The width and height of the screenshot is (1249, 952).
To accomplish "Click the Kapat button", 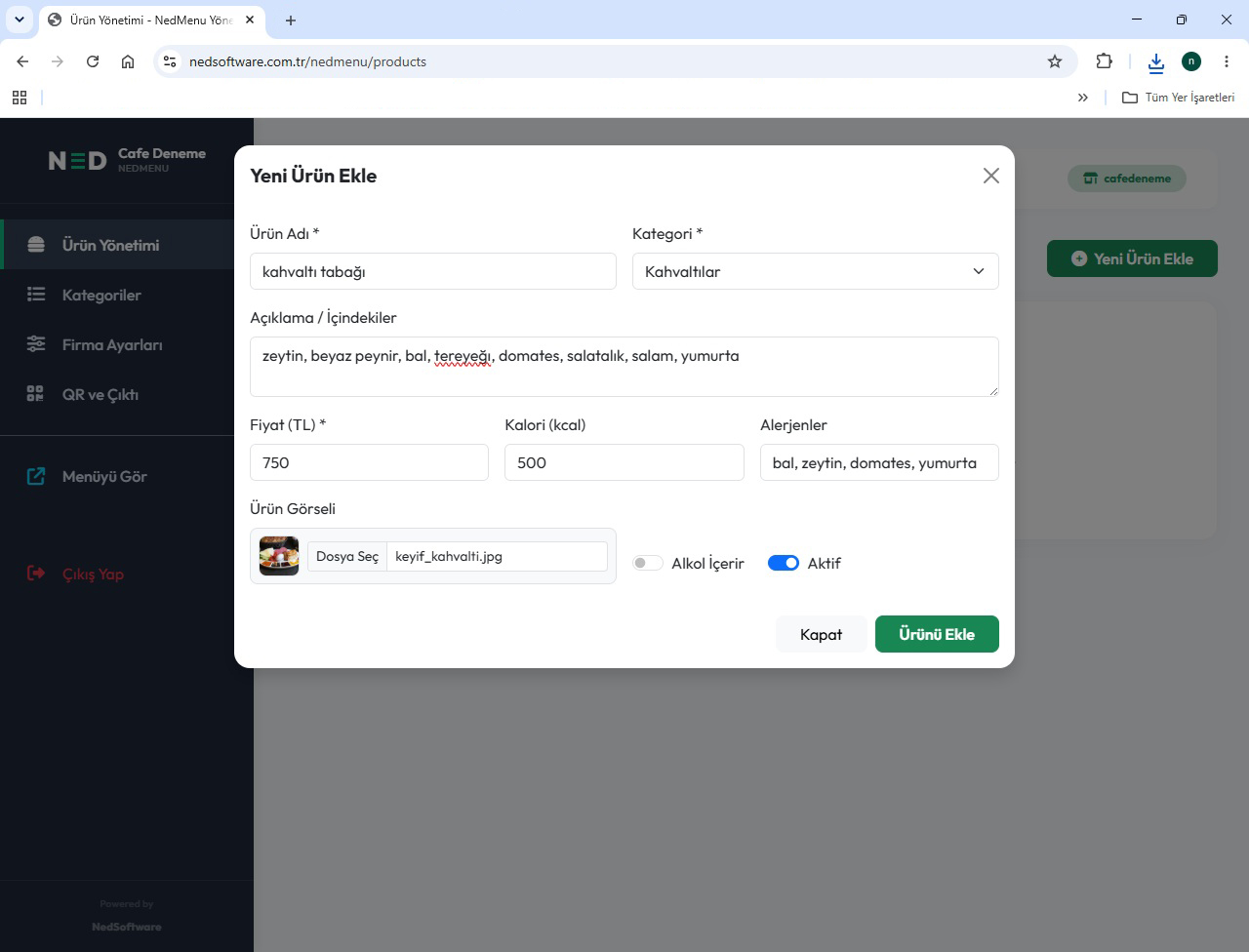I will pos(821,634).
